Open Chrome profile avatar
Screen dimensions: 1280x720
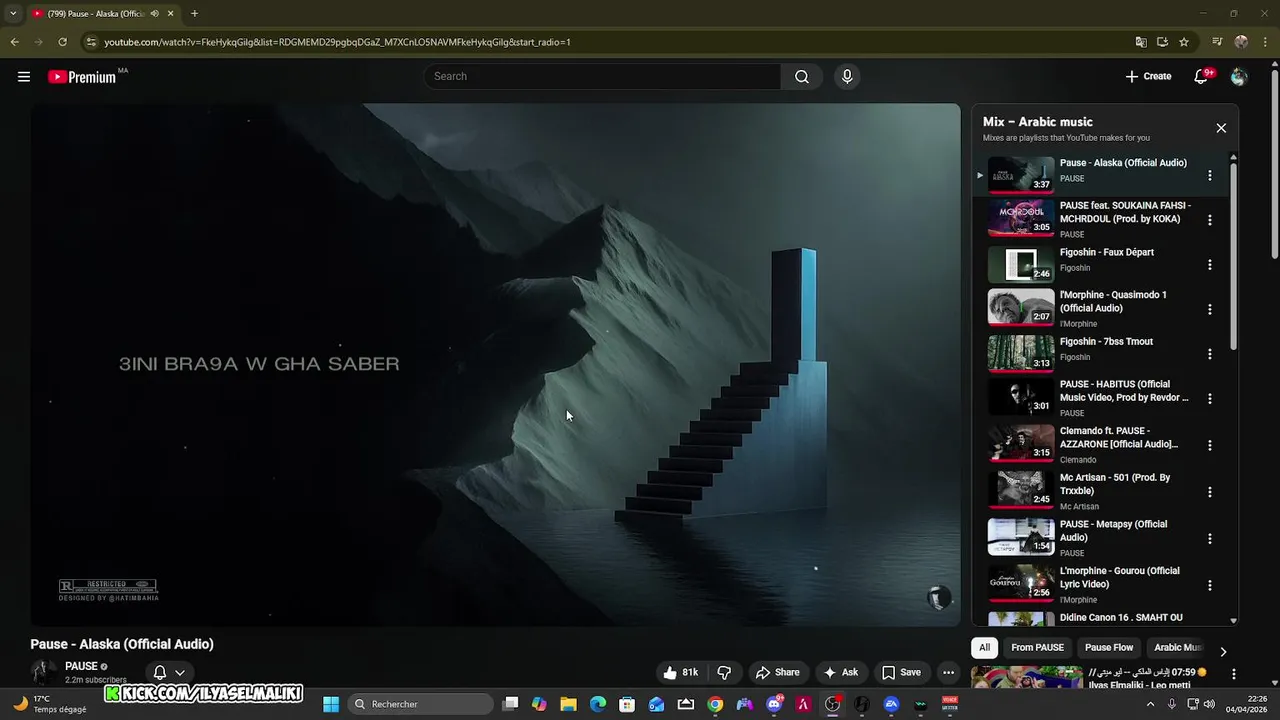pyautogui.click(x=1241, y=42)
